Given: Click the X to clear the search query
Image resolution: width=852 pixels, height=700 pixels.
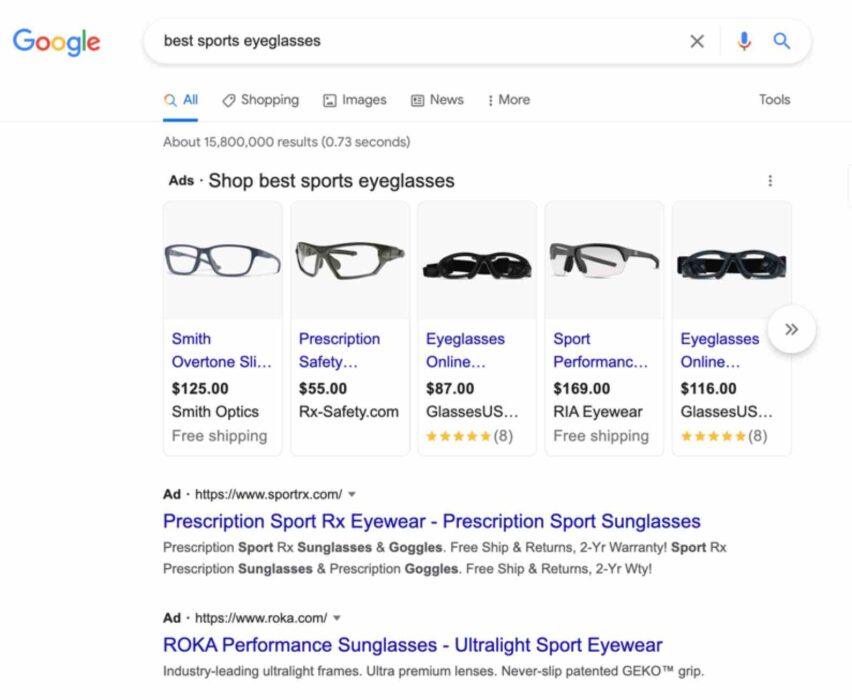Looking at the screenshot, I should [x=697, y=41].
